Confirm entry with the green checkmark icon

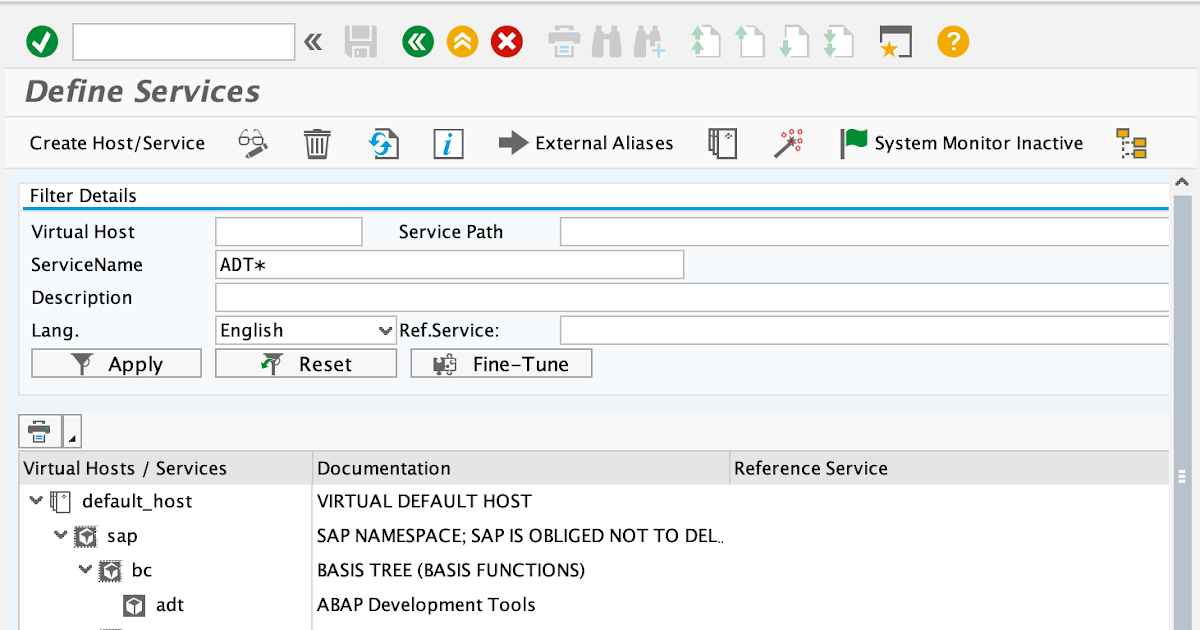(41, 41)
